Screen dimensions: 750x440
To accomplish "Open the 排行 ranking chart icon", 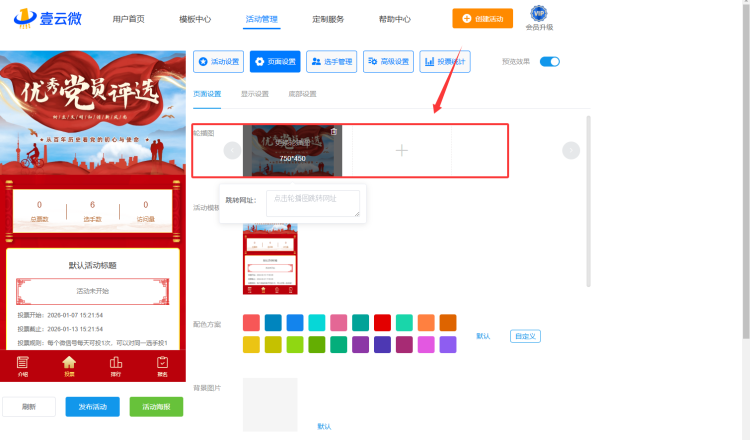I will [115, 364].
